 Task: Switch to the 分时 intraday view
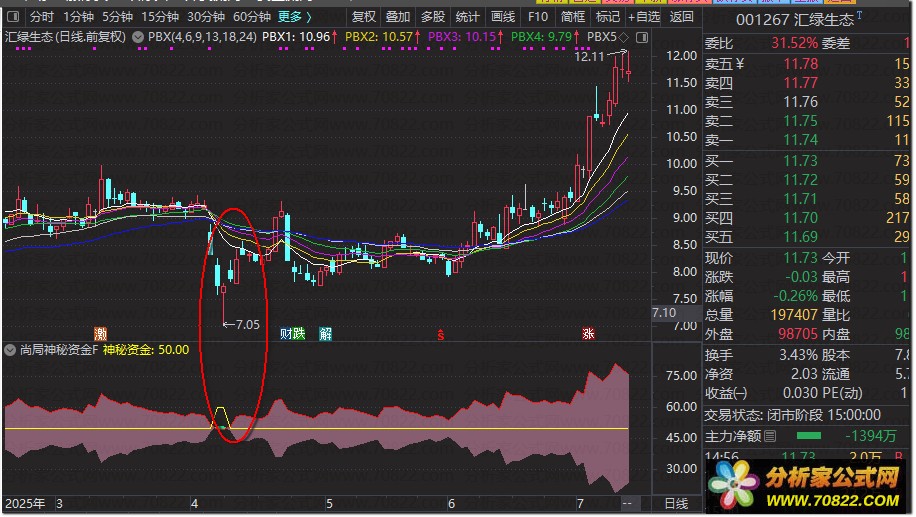click(x=42, y=17)
